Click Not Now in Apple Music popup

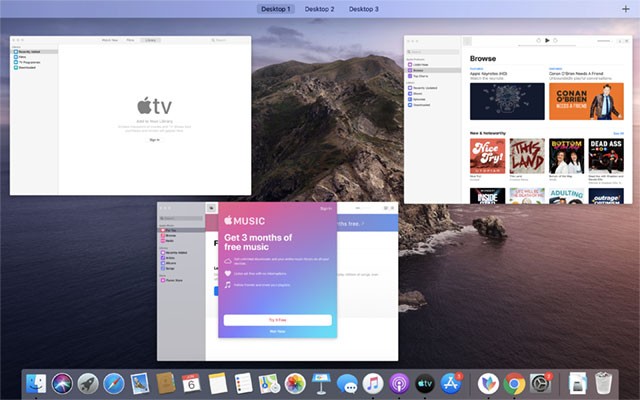tap(278, 331)
